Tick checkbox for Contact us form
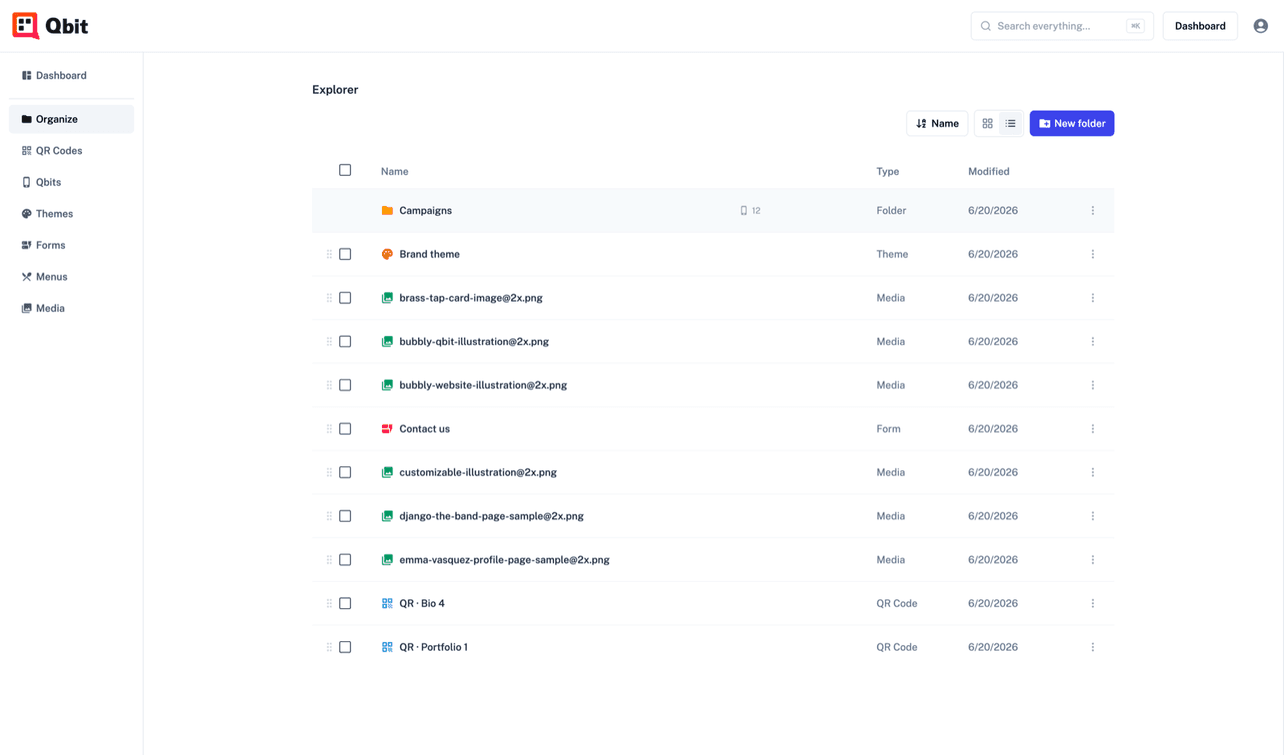1284x755 pixels. coord(345,429)
